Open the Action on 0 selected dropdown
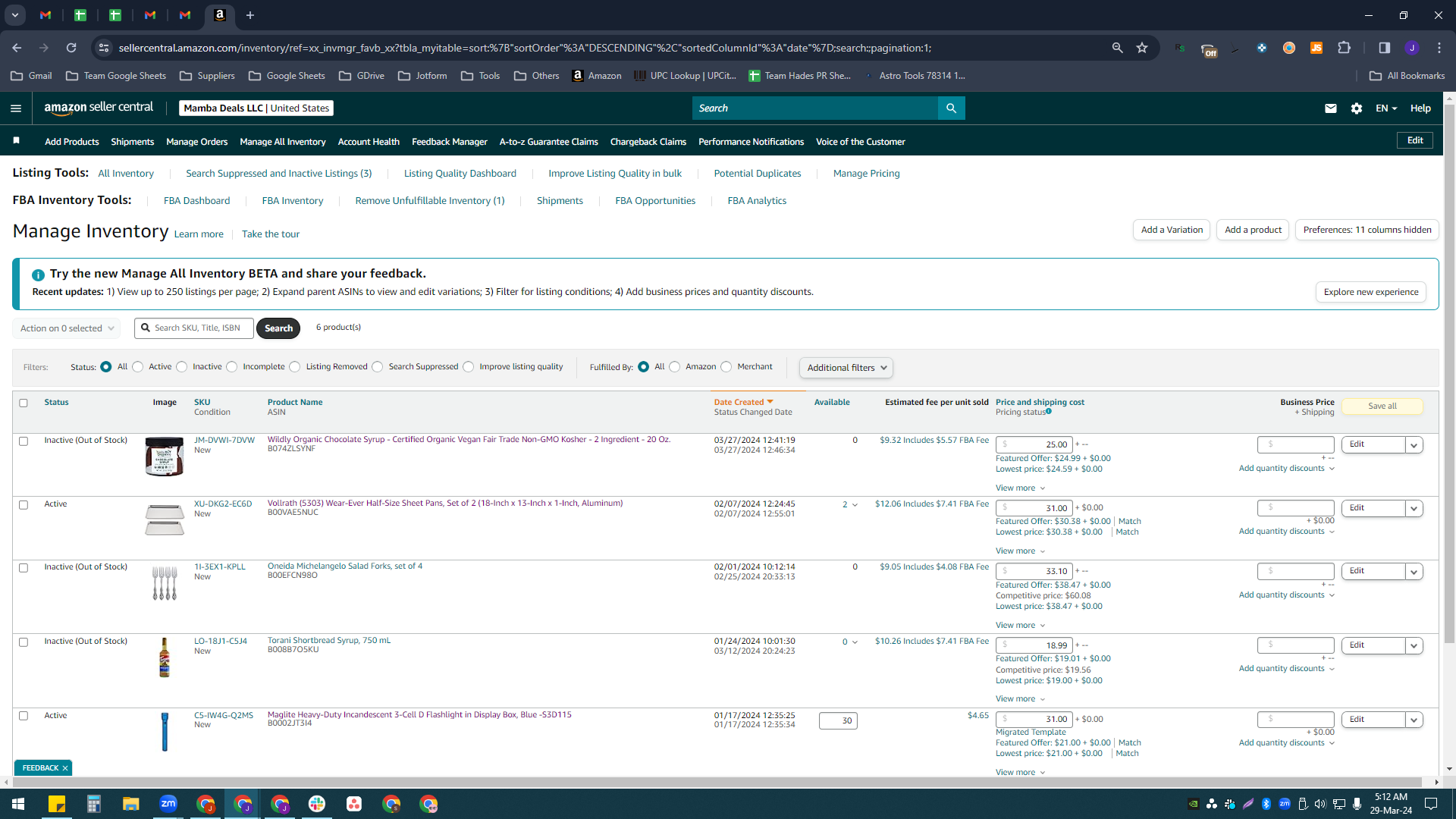This screenshot has width=1456, height=819. (66, 328)
